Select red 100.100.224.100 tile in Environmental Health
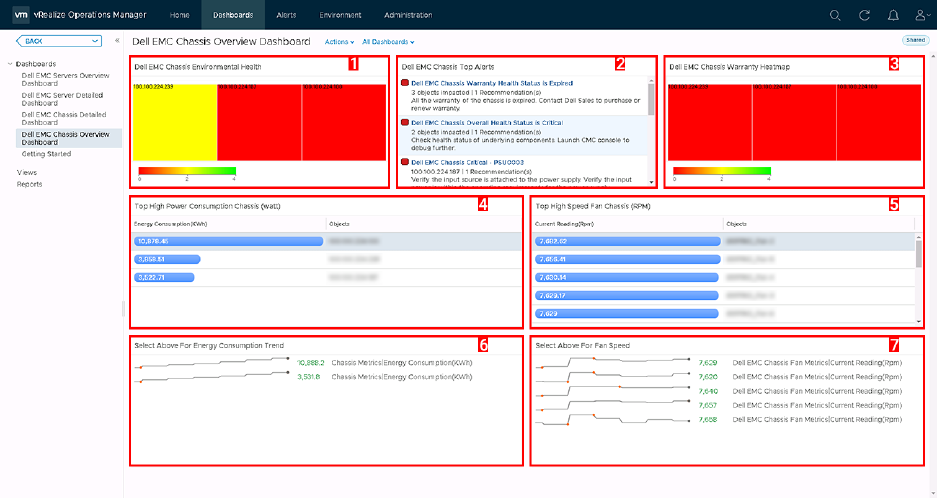 344,122
